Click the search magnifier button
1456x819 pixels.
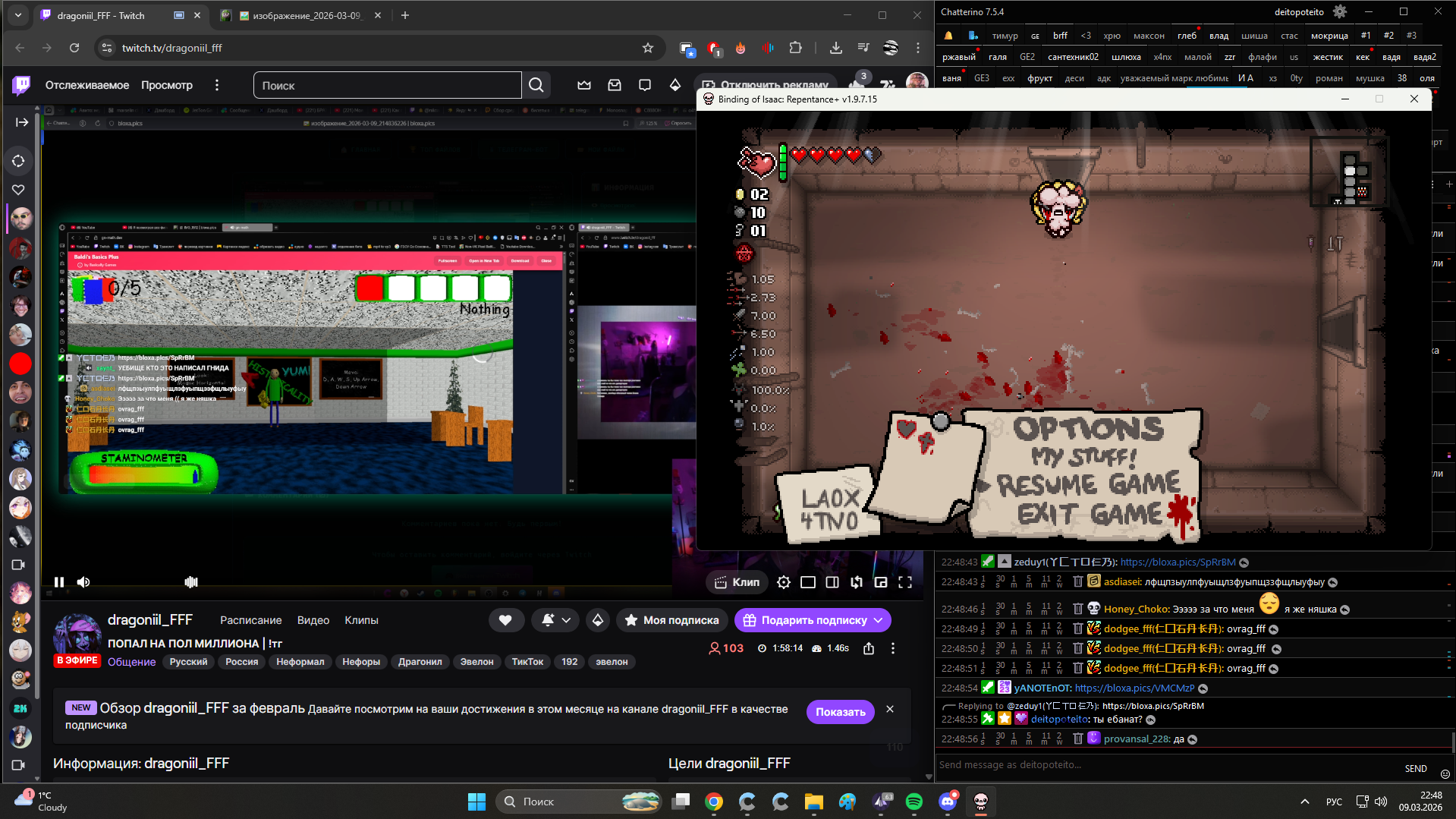point(536,85)
